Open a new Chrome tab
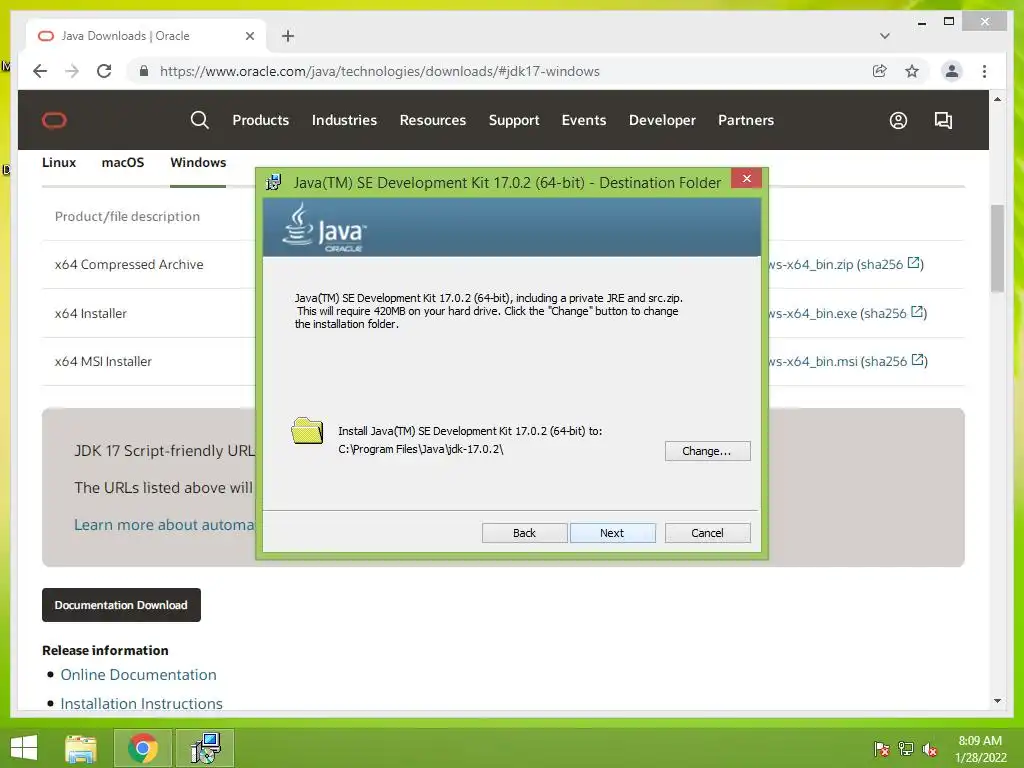The height and width of the screenshot is (768, 1024). 288,36
